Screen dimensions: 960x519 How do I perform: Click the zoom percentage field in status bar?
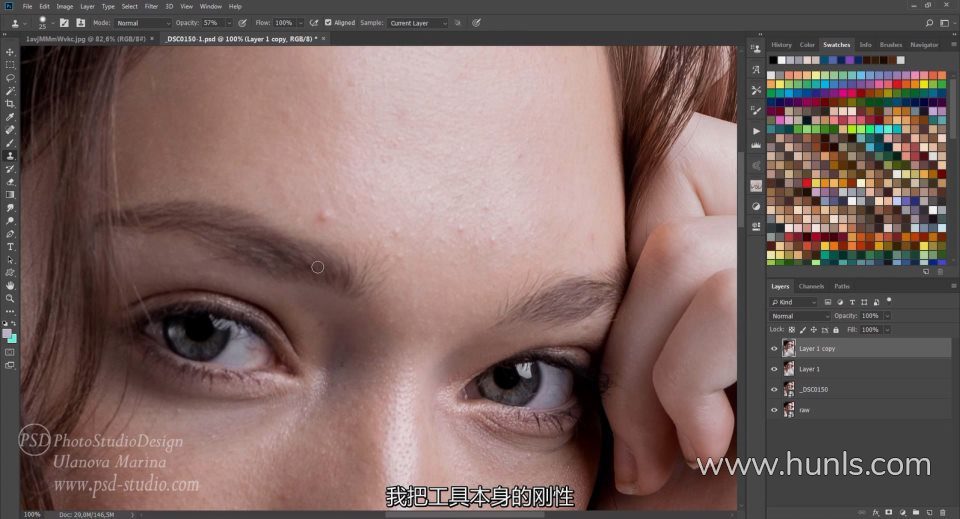tap(32, 515)
